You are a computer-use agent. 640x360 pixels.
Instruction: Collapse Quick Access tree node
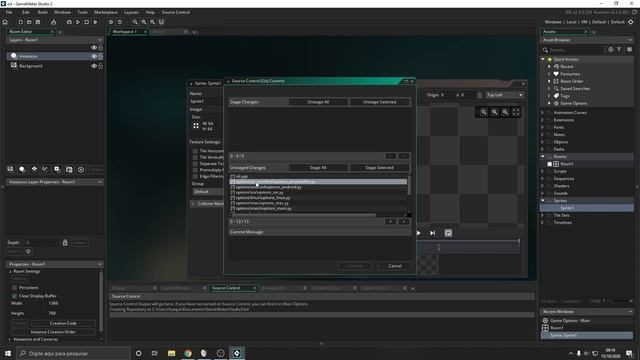[x=543, y=59]
